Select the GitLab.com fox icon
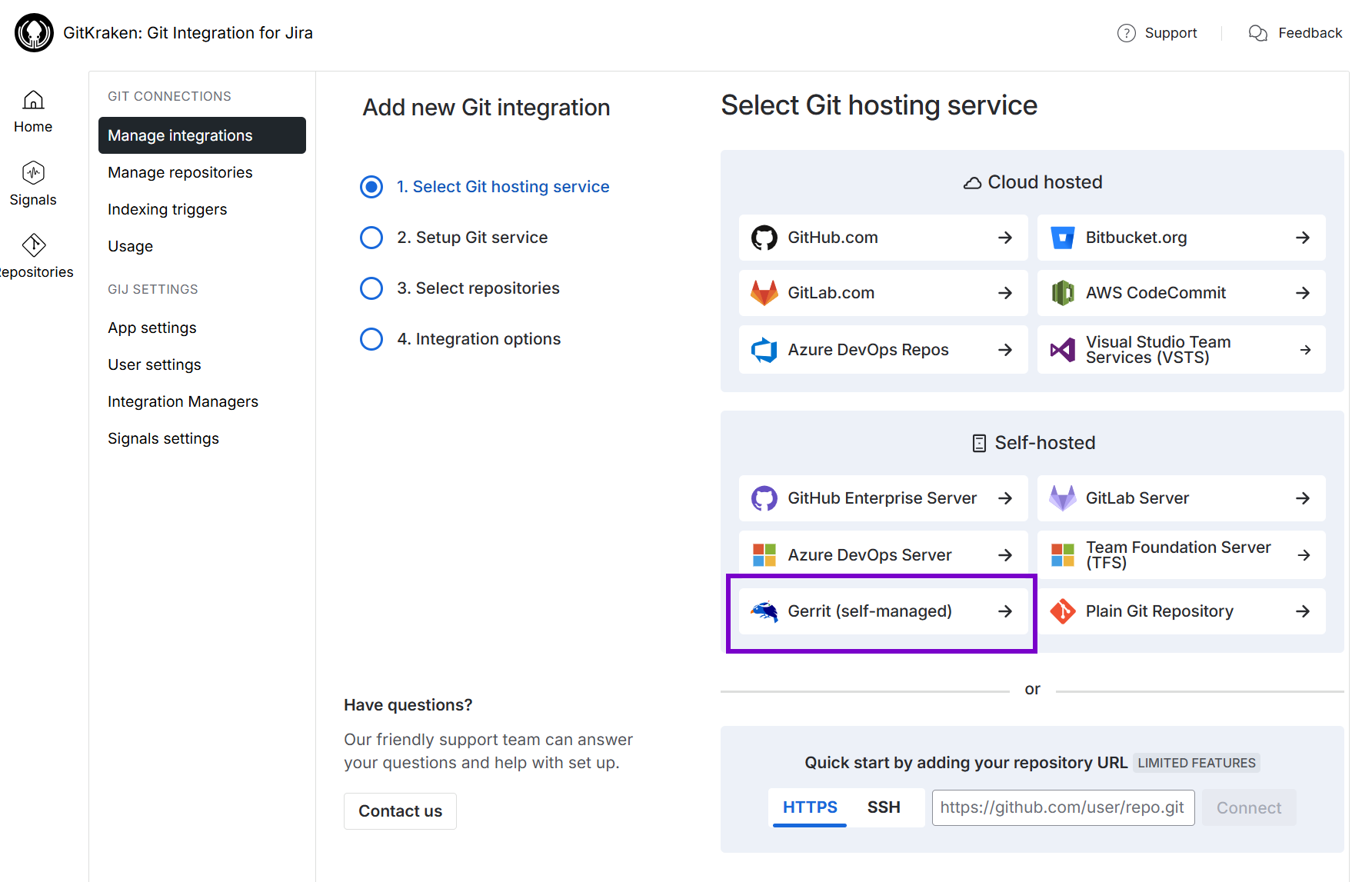 click(764, 293)
